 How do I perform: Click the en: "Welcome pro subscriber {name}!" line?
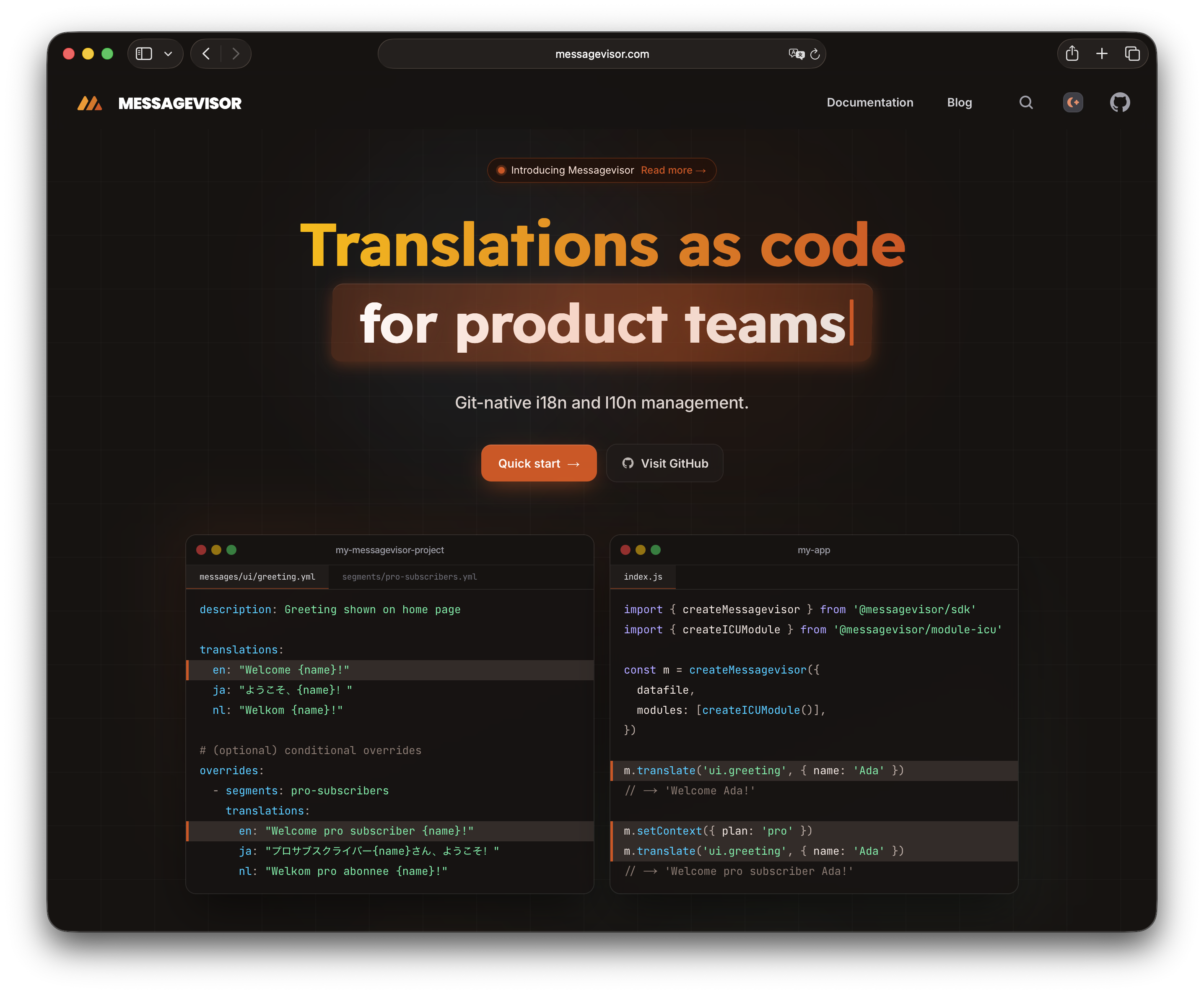click(390, 831)
